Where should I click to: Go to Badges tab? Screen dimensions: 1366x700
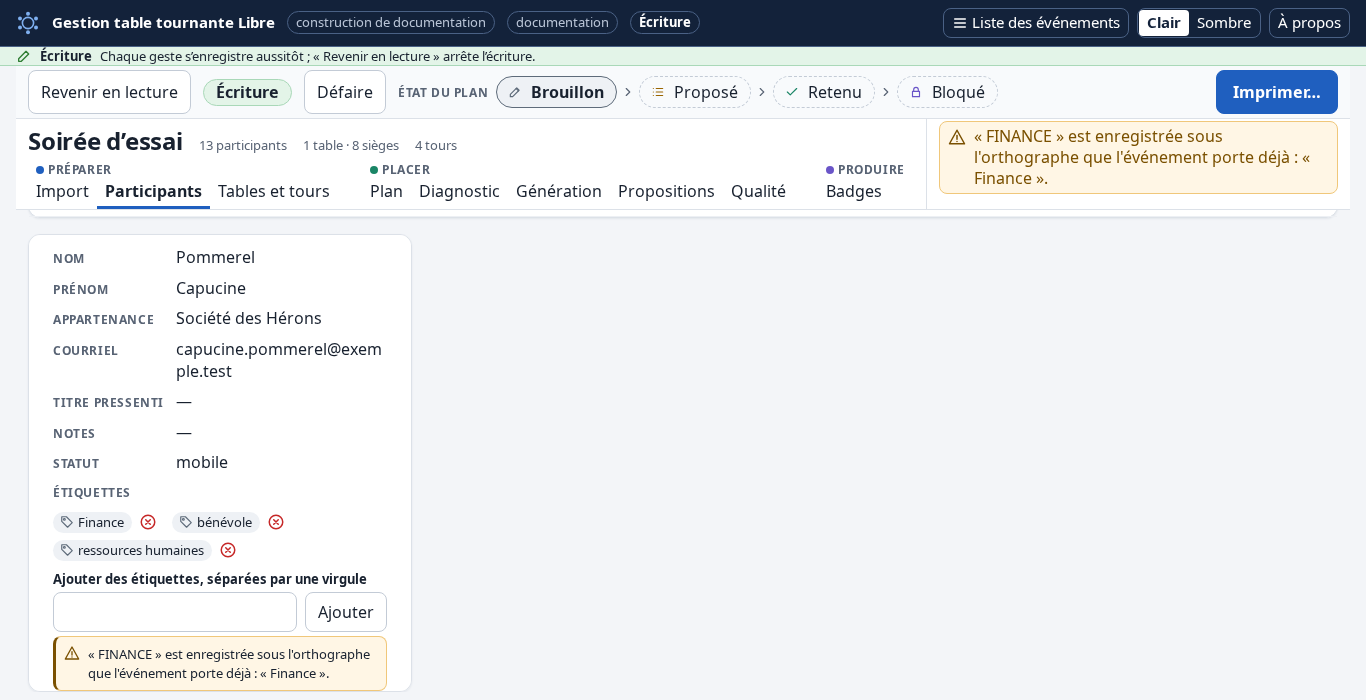tap(854, 191)
